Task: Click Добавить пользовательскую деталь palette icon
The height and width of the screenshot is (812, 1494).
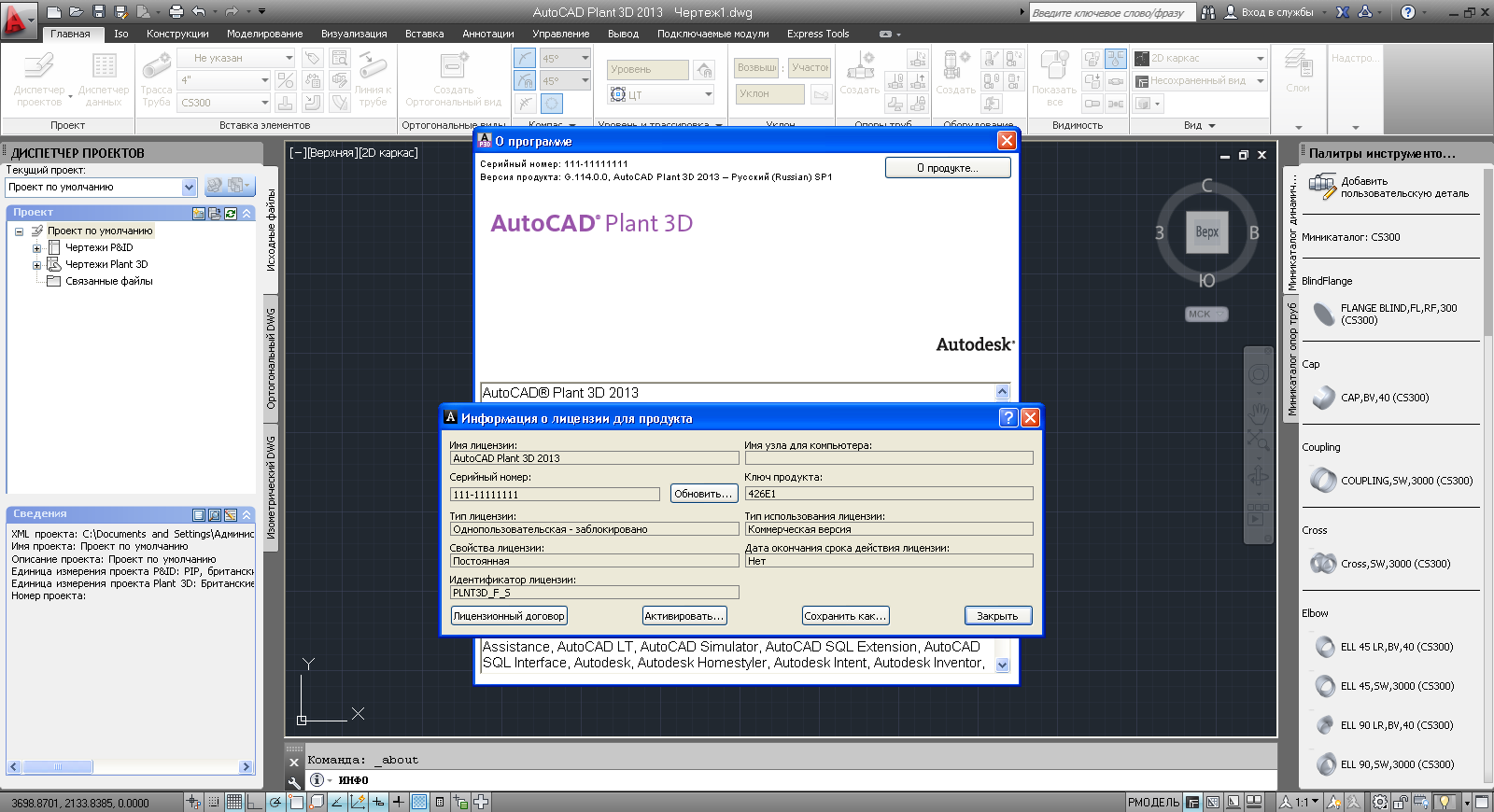Action: click(1322, 187)
